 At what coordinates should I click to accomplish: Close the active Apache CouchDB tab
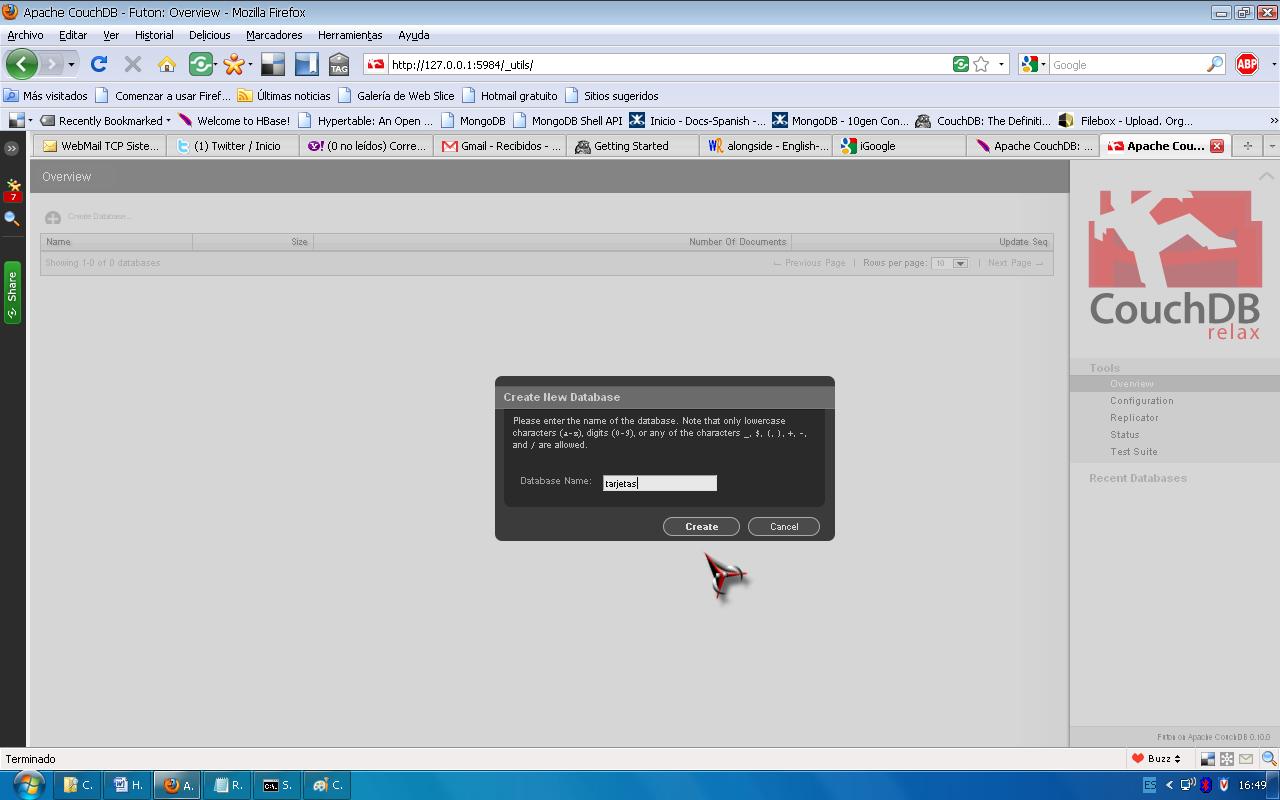(1217, 146)
